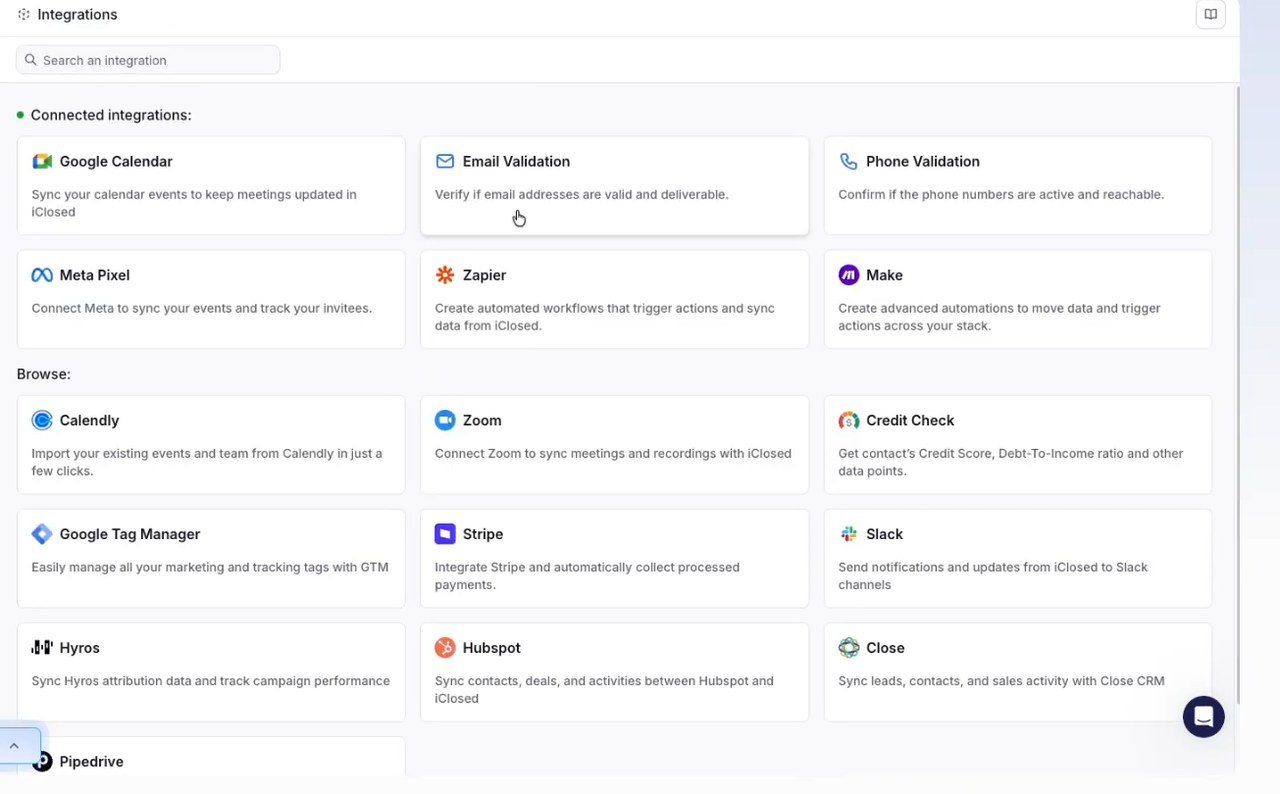This screenshot has width=1280, height=794.
Task: Click the Hubspot logo icon
Action: click(x=445, y=648)
